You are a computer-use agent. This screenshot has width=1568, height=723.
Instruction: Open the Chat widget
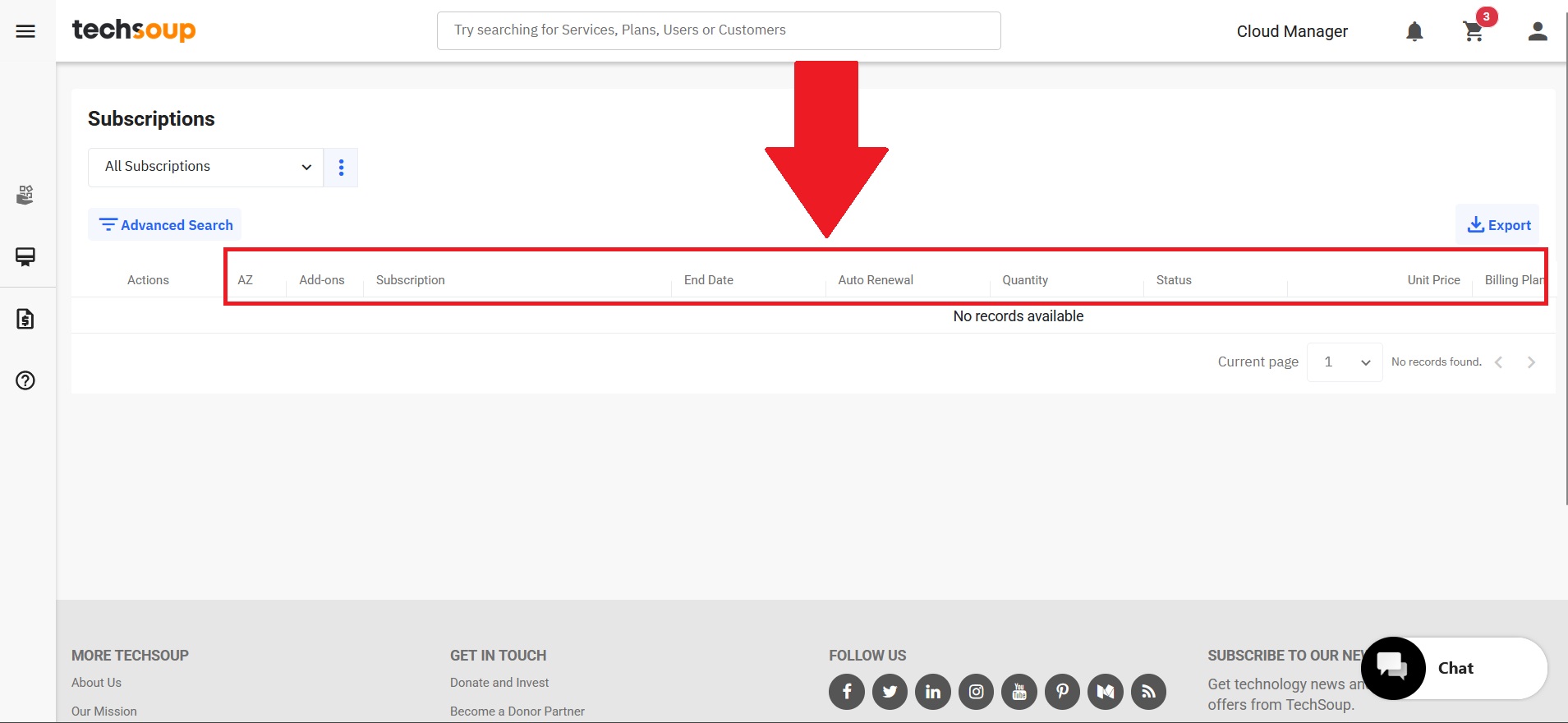pyautogui.click(x=1455, y=668)
